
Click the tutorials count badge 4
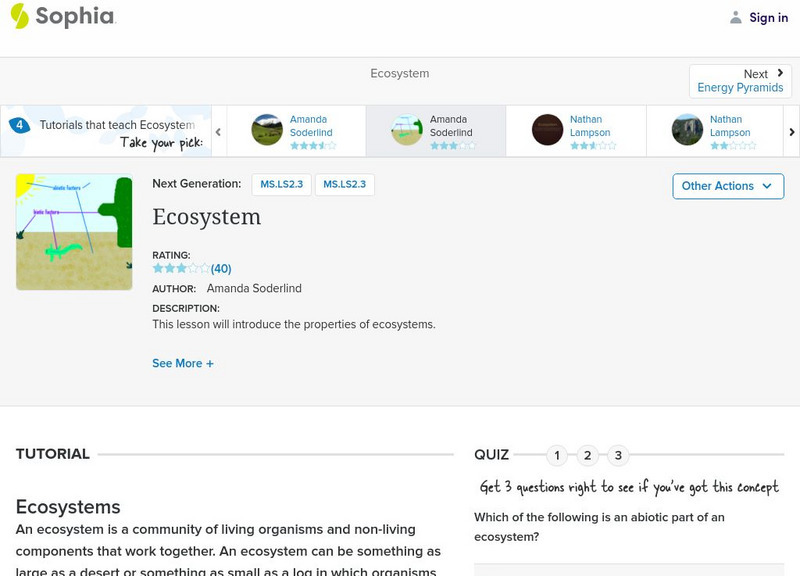click(x=19, y=125)
